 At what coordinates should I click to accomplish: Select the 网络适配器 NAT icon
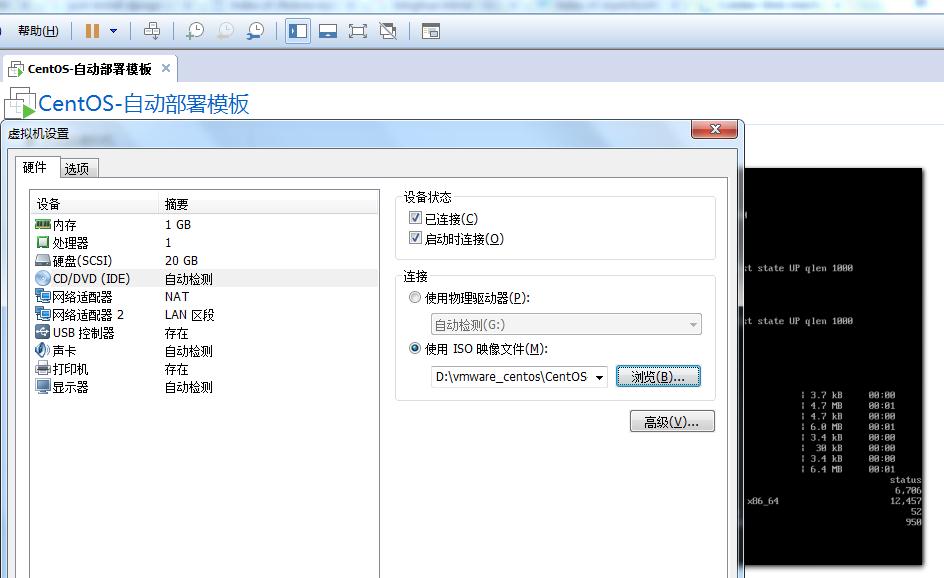point(43,296)
